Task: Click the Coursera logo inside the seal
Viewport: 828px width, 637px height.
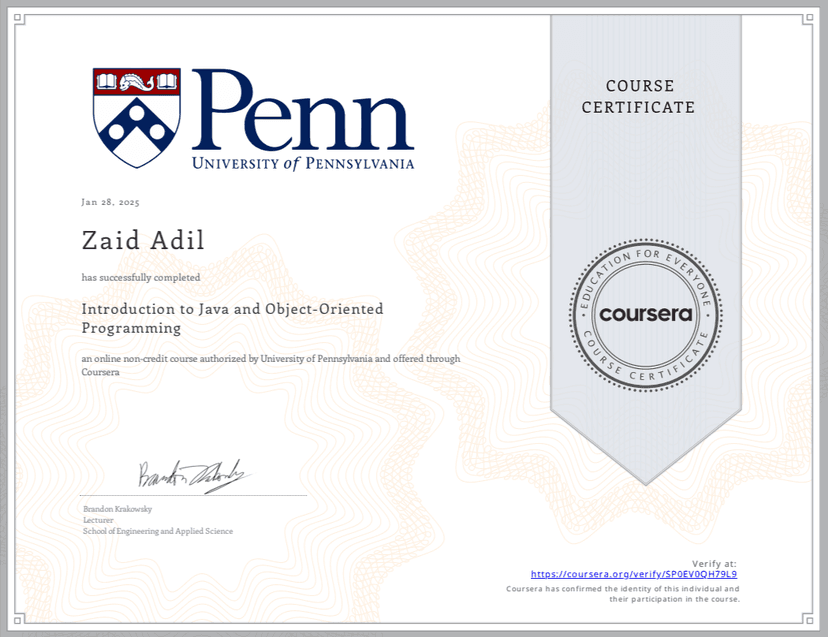Action: [645, 313]
